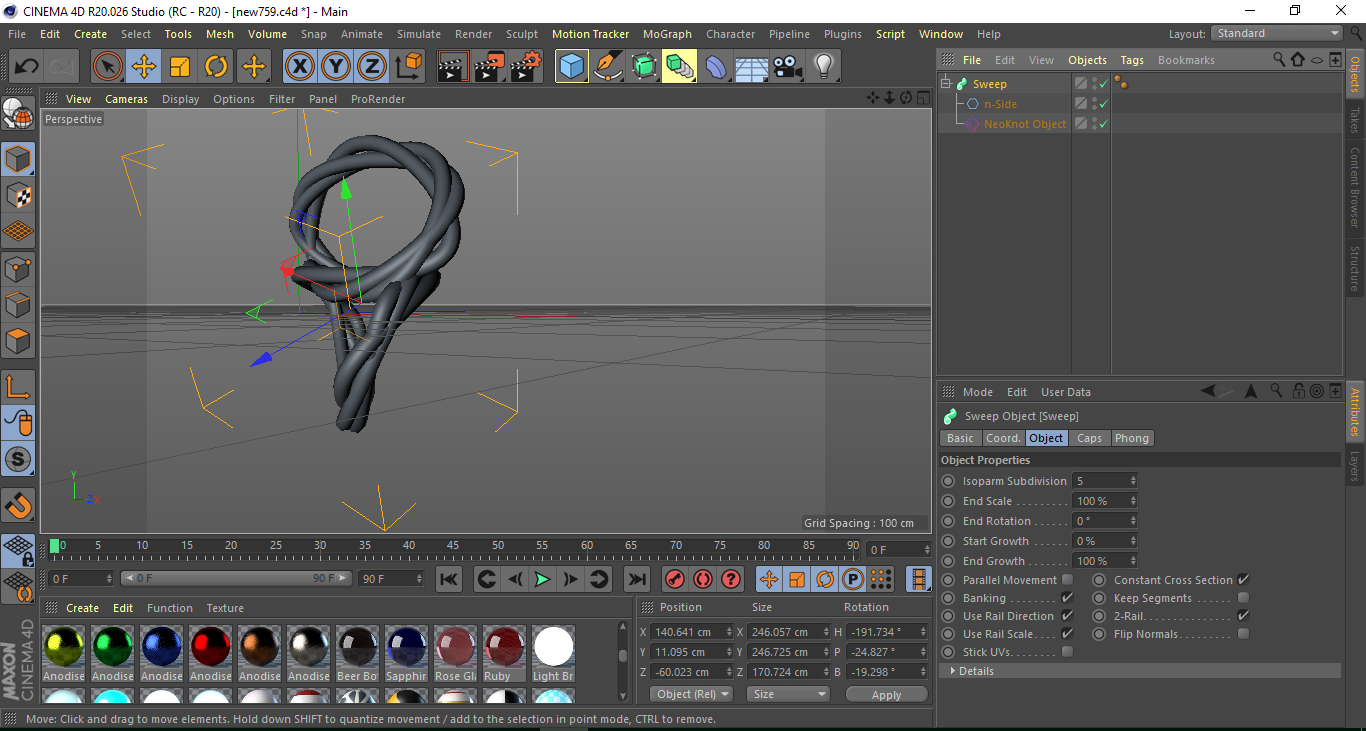Open the Layout dropdown showing Standard
This screenshot has width=1366, height=731.
click(1277, 34)
